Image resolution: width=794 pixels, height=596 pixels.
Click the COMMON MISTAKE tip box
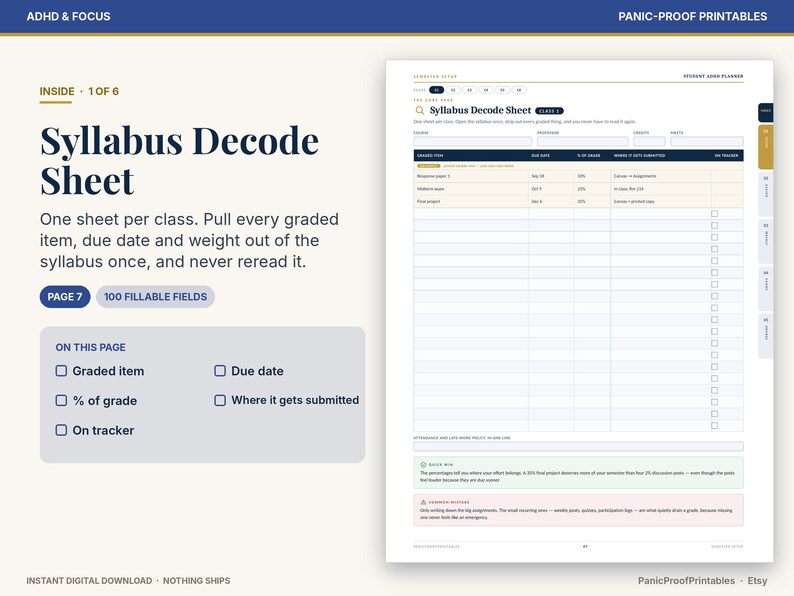tap(578, 510)
